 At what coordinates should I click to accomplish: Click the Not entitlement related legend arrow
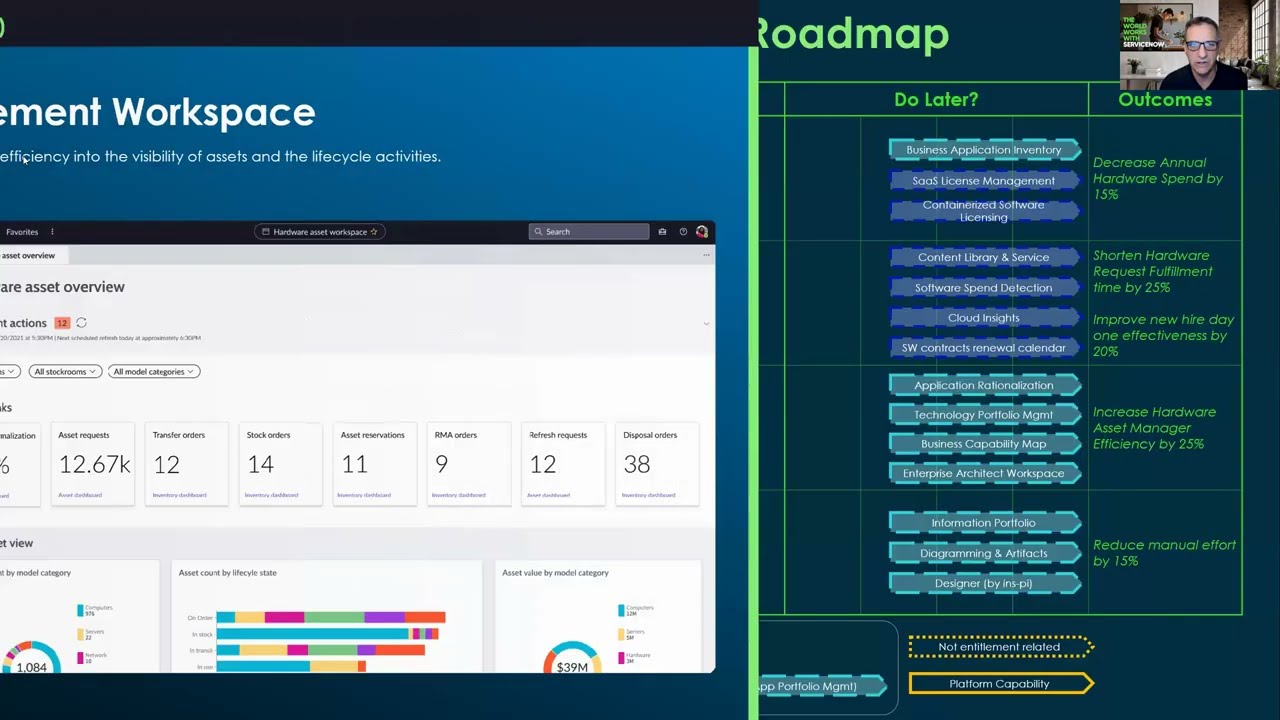tap(1001, 647)
